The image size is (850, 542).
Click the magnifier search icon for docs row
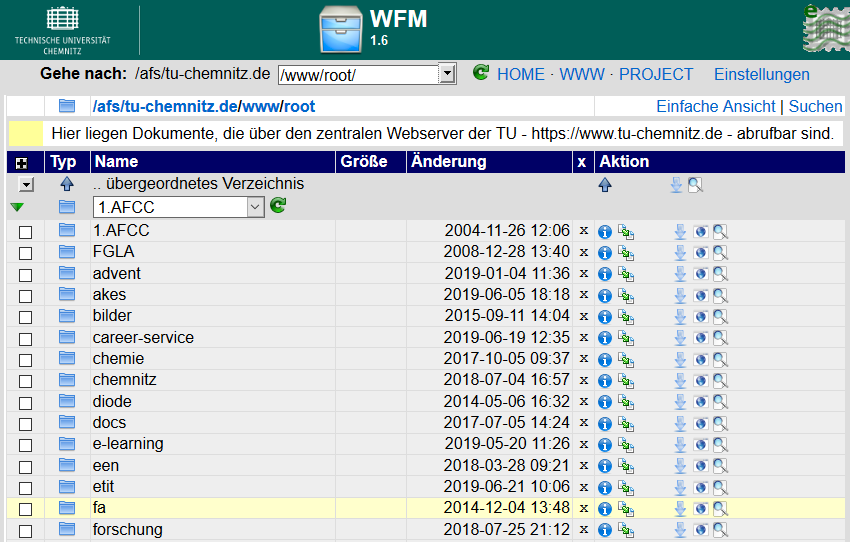[720, 423]
